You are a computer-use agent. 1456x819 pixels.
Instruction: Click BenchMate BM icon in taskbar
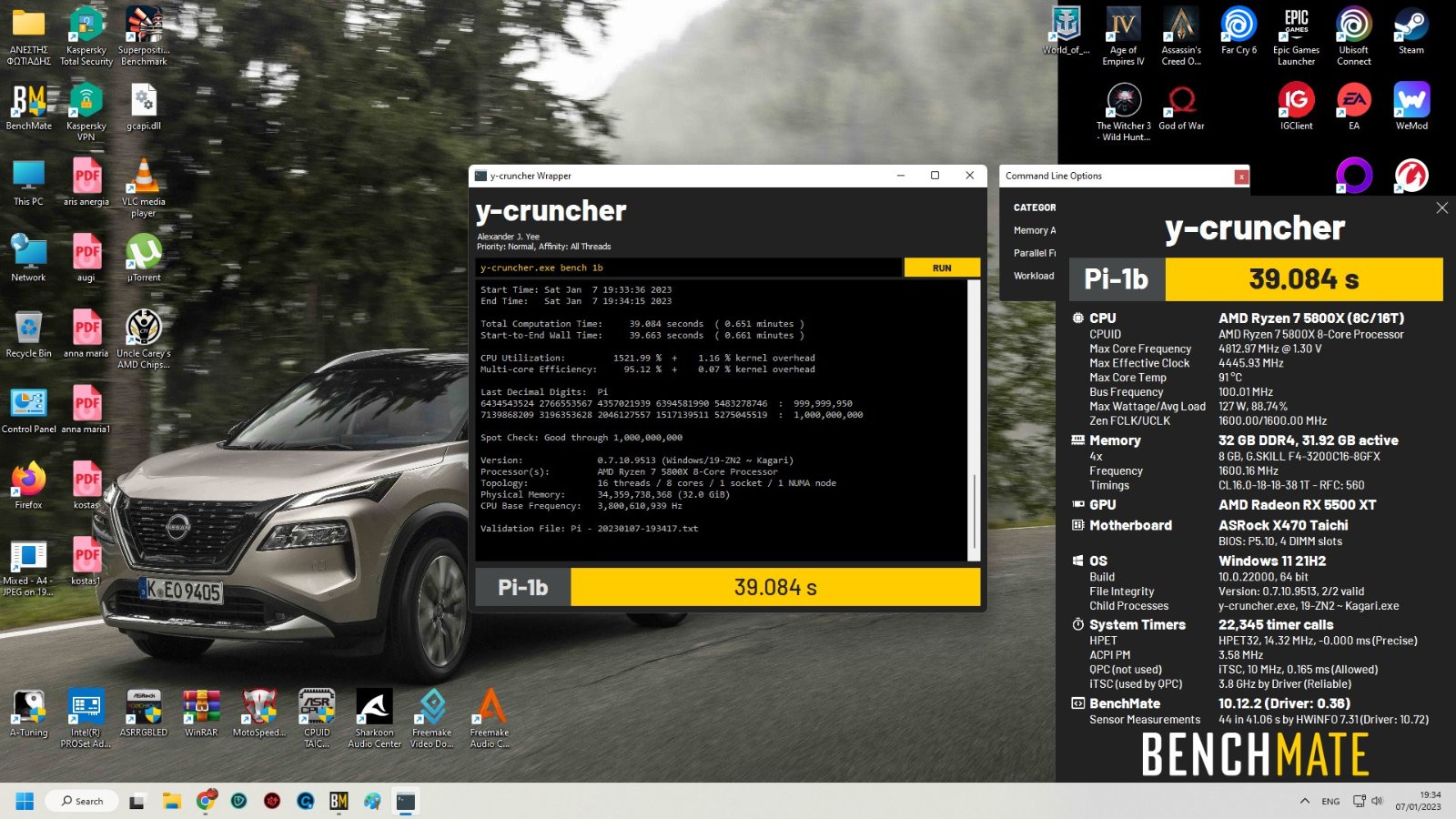tap(339, 801)
